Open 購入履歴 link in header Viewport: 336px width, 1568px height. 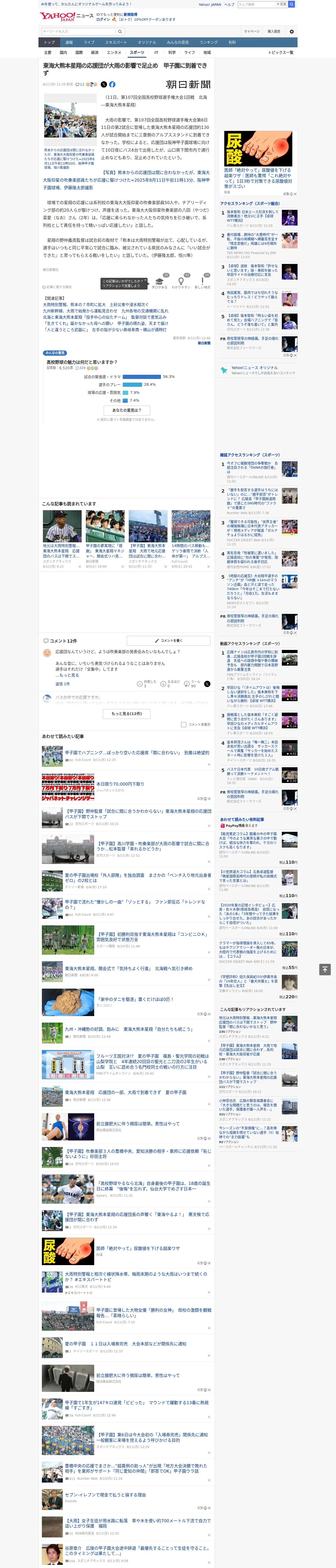[274, 32]
